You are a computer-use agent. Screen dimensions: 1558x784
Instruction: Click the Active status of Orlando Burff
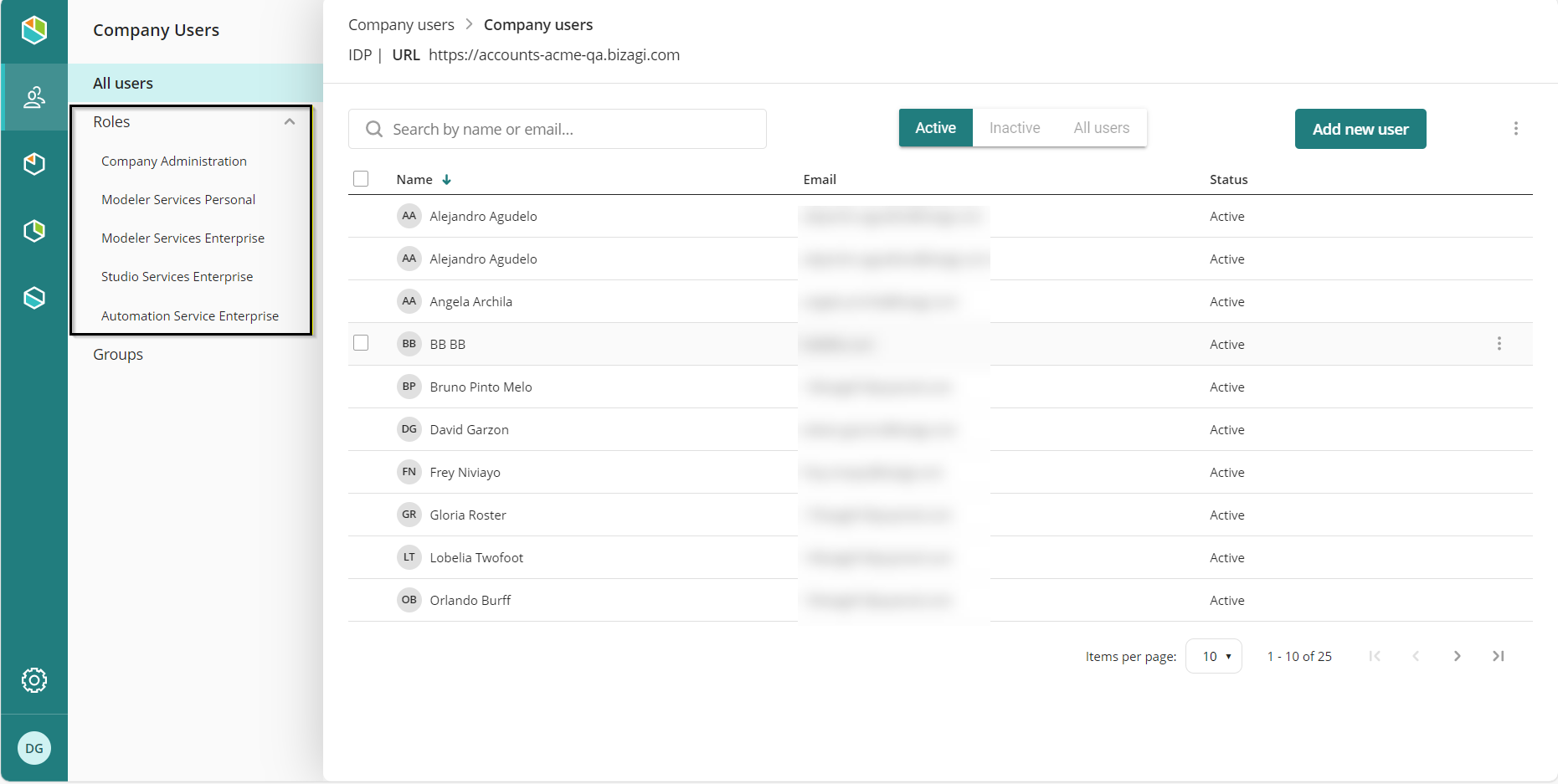click(1226, 601)
